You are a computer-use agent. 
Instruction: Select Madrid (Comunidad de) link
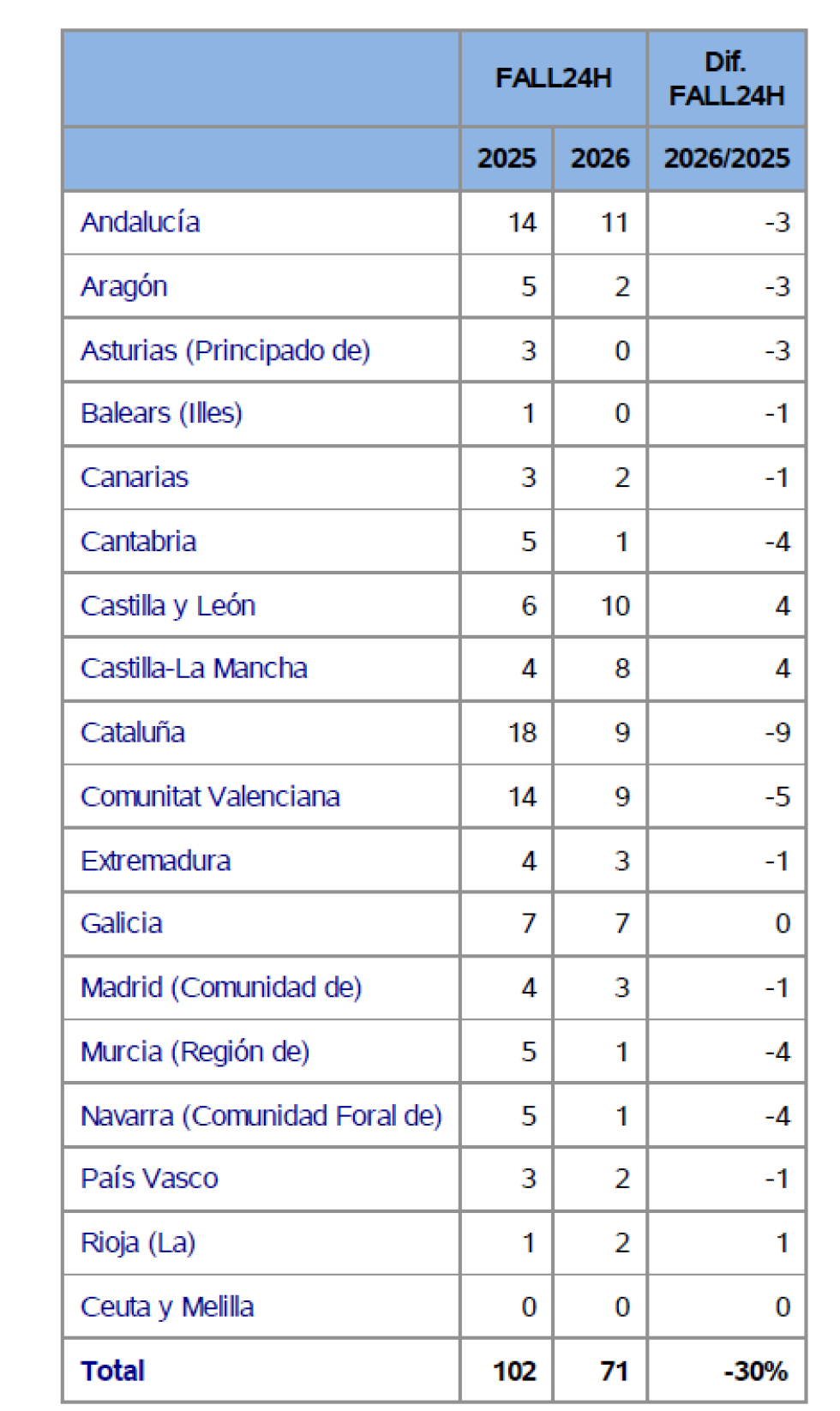tap(221, 988)
